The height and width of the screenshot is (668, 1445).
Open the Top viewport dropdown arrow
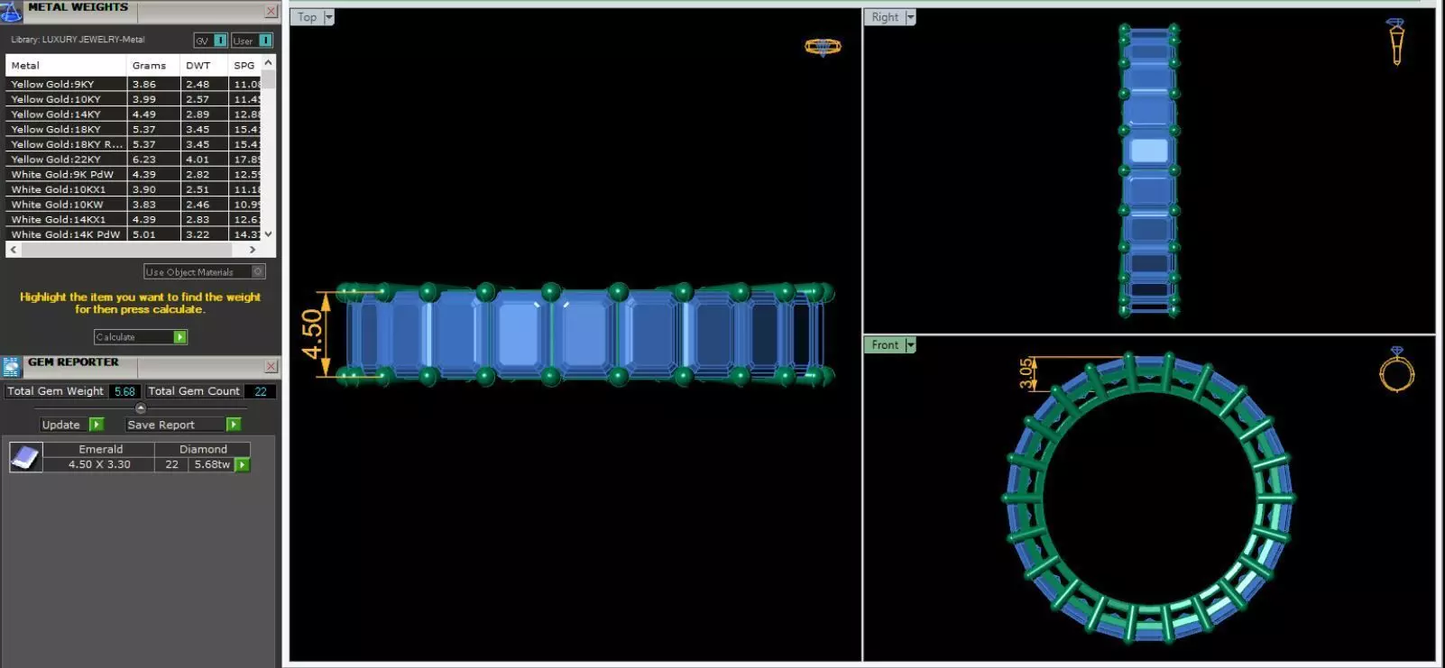coord(329,17)
